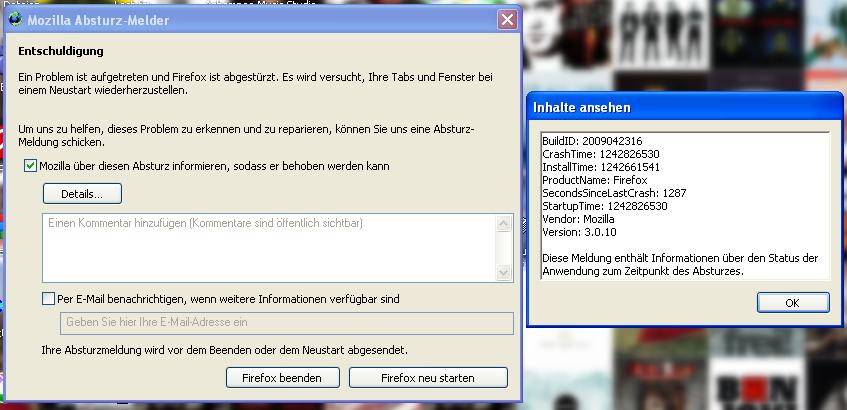Focus the E-Mail-Adresse input field
This screenshot has width=847, height=410.
286,323
